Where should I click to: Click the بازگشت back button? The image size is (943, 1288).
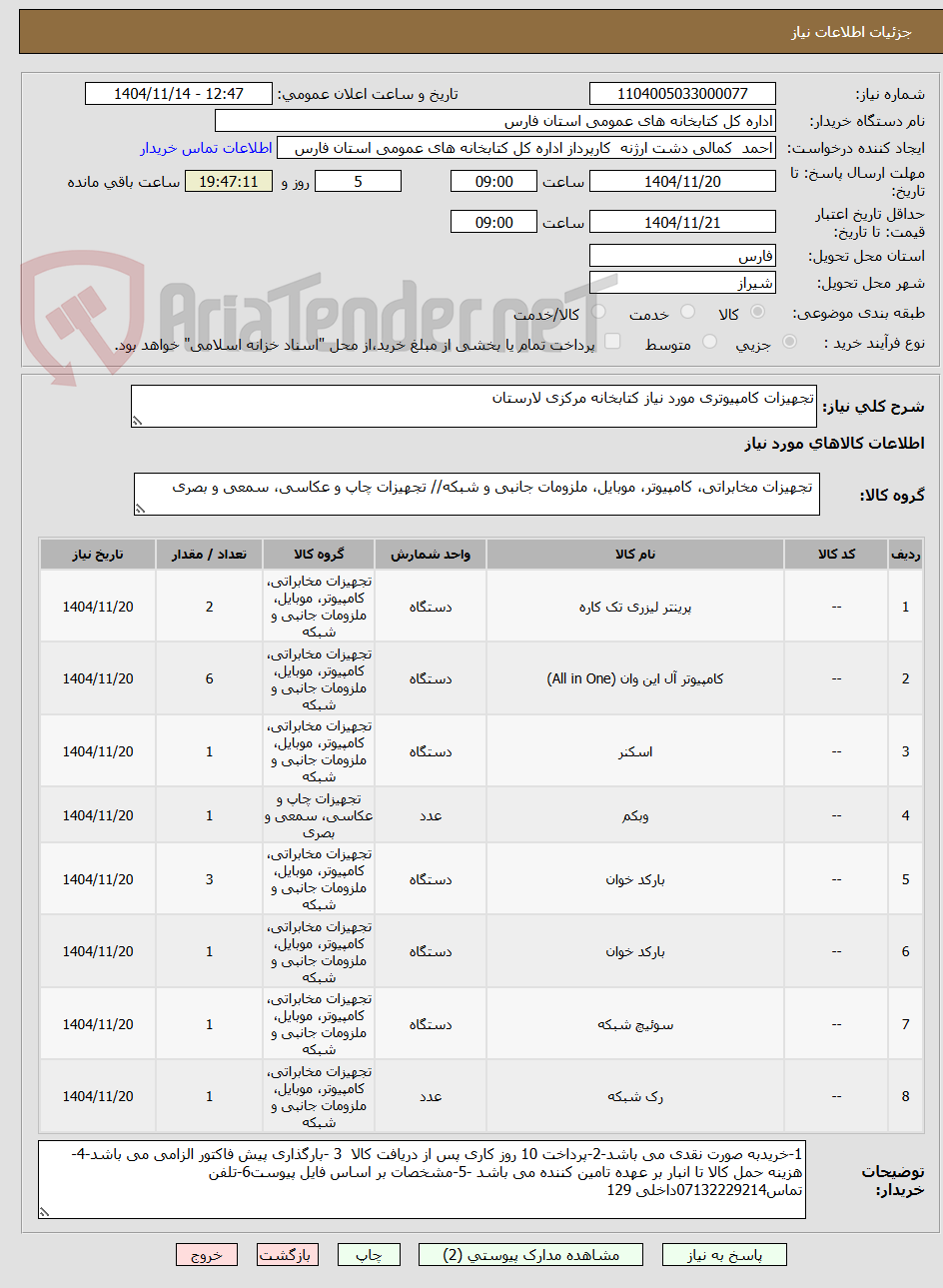click(287, 1255)
